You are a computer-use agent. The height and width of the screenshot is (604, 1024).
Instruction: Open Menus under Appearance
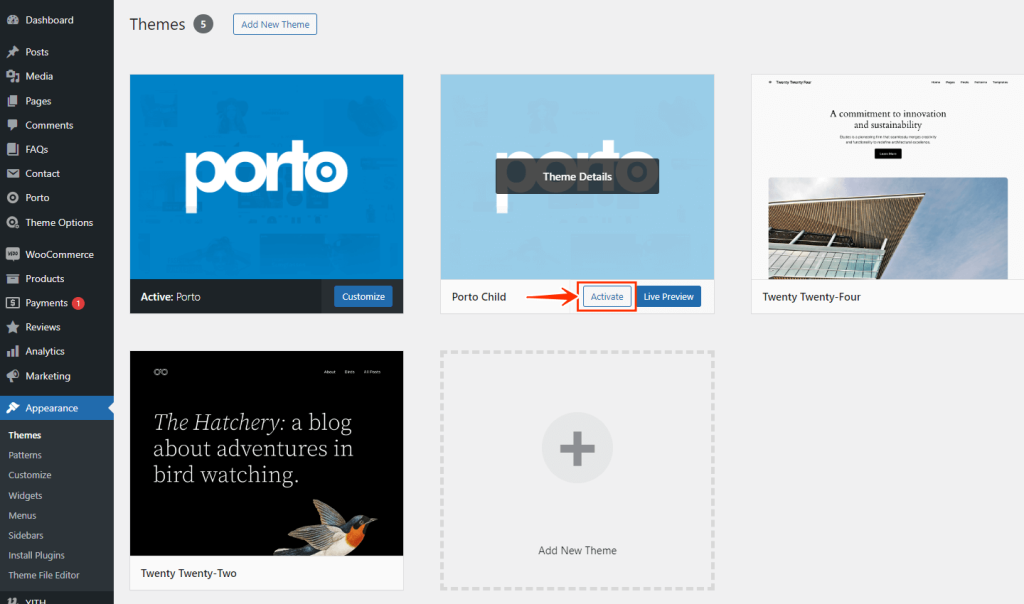coord(22,515)
